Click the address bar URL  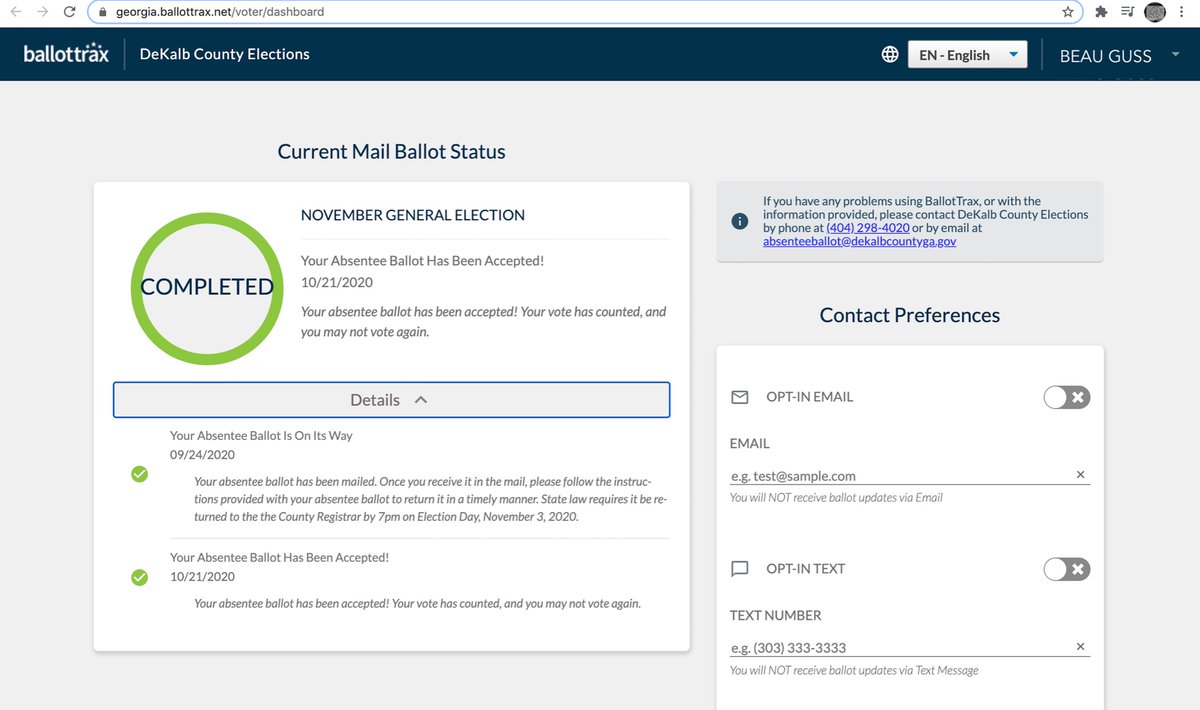222,12
